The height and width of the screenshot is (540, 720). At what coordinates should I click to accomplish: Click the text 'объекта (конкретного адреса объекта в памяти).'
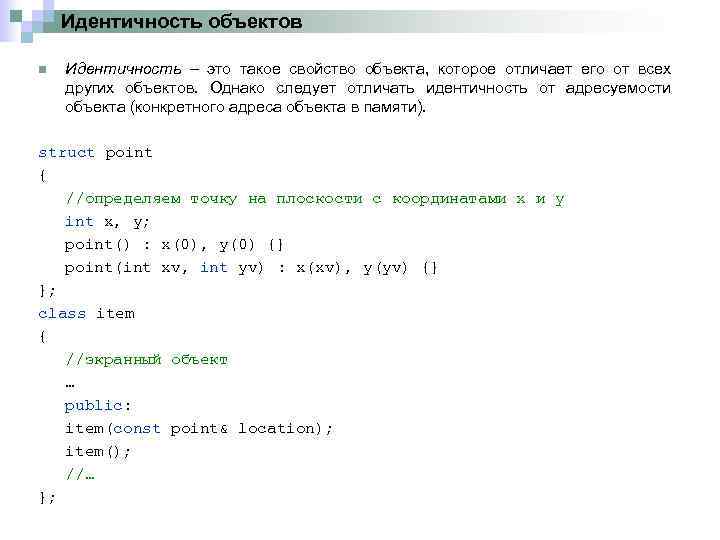246,107
